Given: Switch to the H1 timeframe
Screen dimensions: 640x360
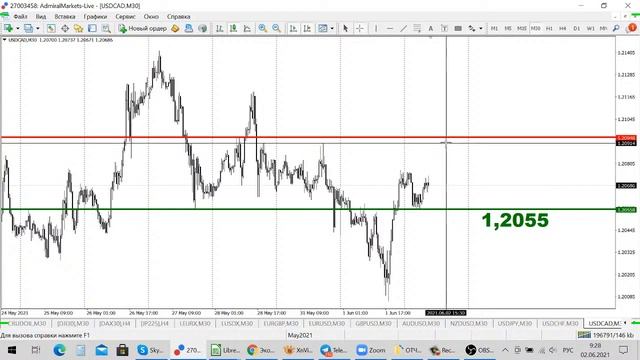Looking at the screenshot, I should pyautogui.click(x=549, y=28).
